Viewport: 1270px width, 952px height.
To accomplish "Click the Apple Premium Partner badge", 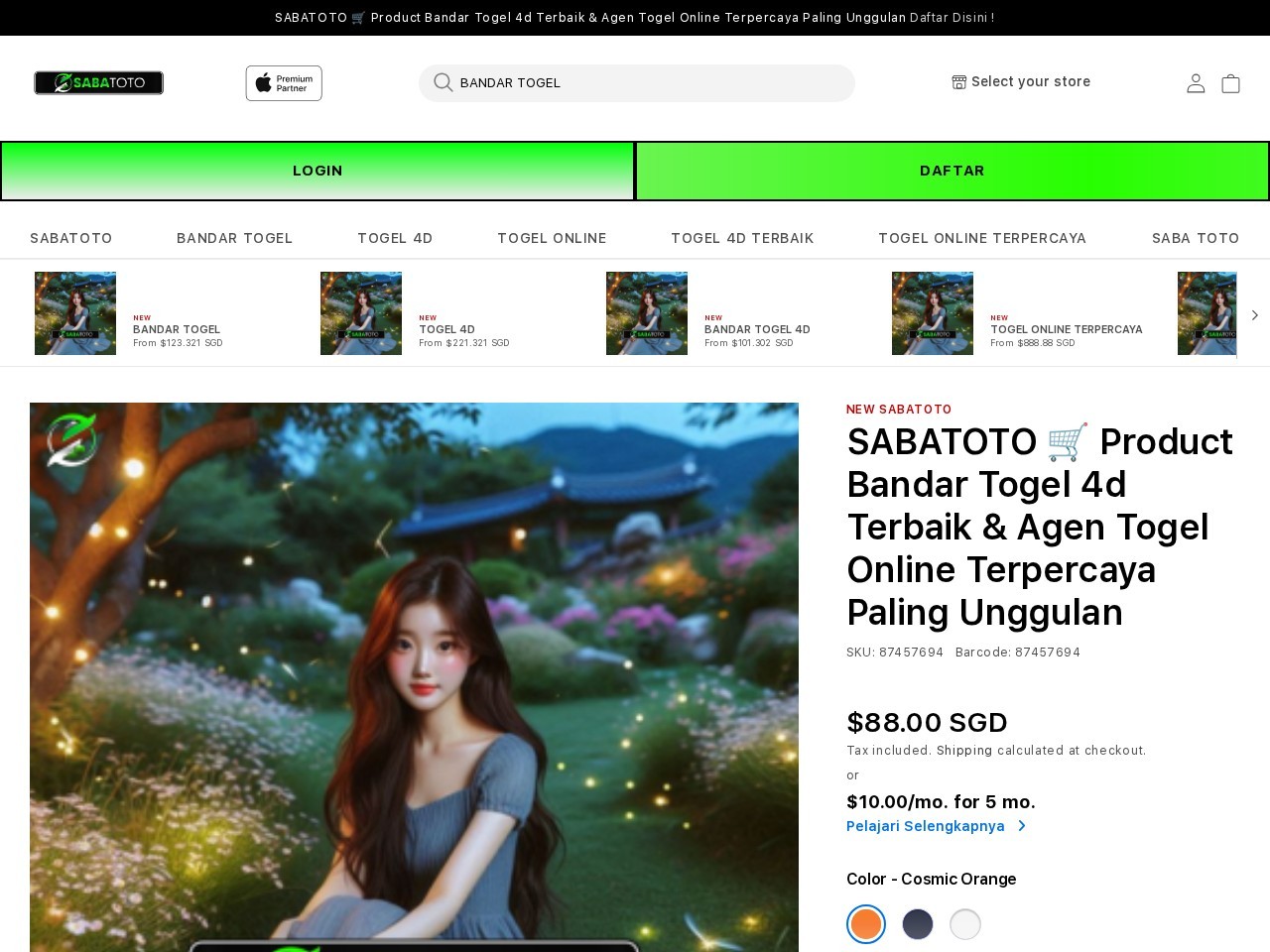I will (x=284, y=83).
